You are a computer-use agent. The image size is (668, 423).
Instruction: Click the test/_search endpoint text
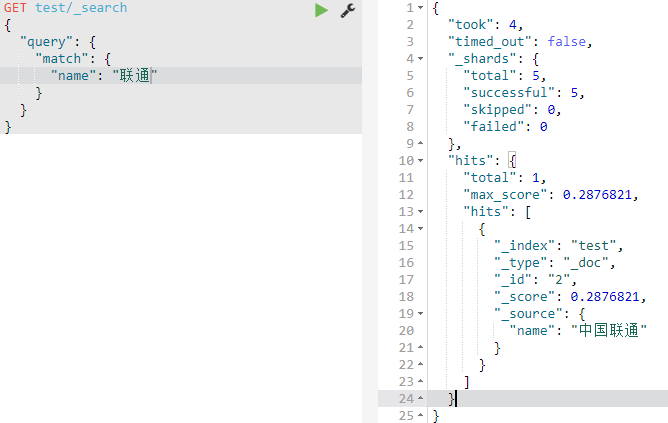(x=81, y=8)
